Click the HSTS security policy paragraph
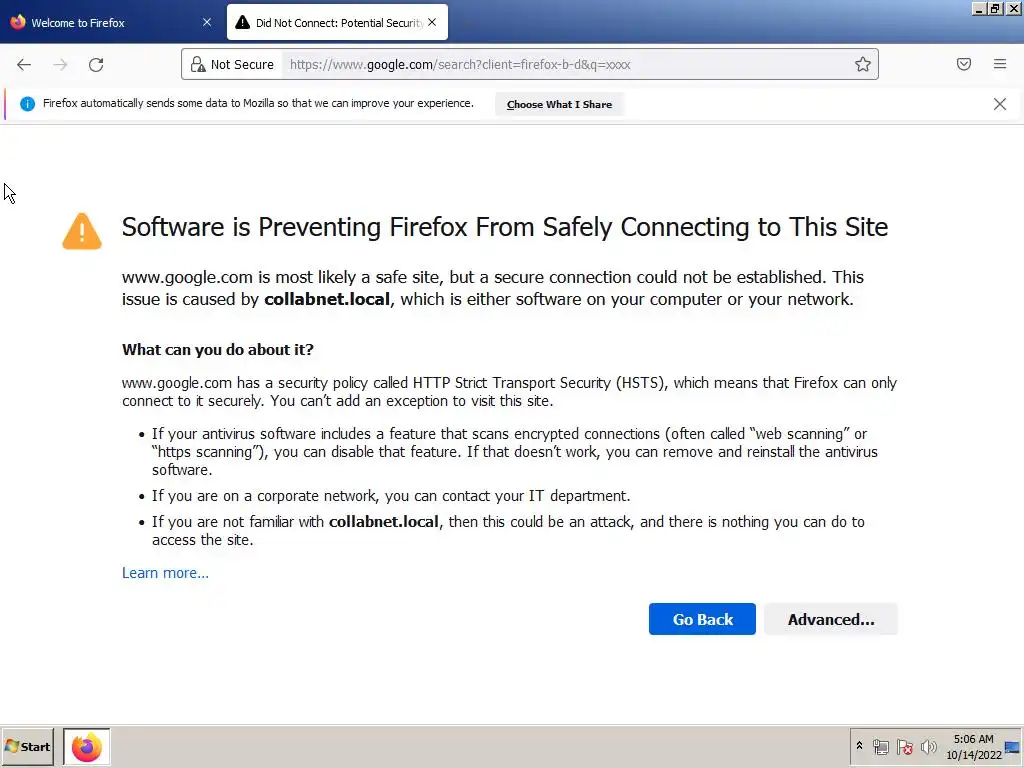The height and width of the screenshot is (768, 1024). pyautogui.click(x=509, y=392)
